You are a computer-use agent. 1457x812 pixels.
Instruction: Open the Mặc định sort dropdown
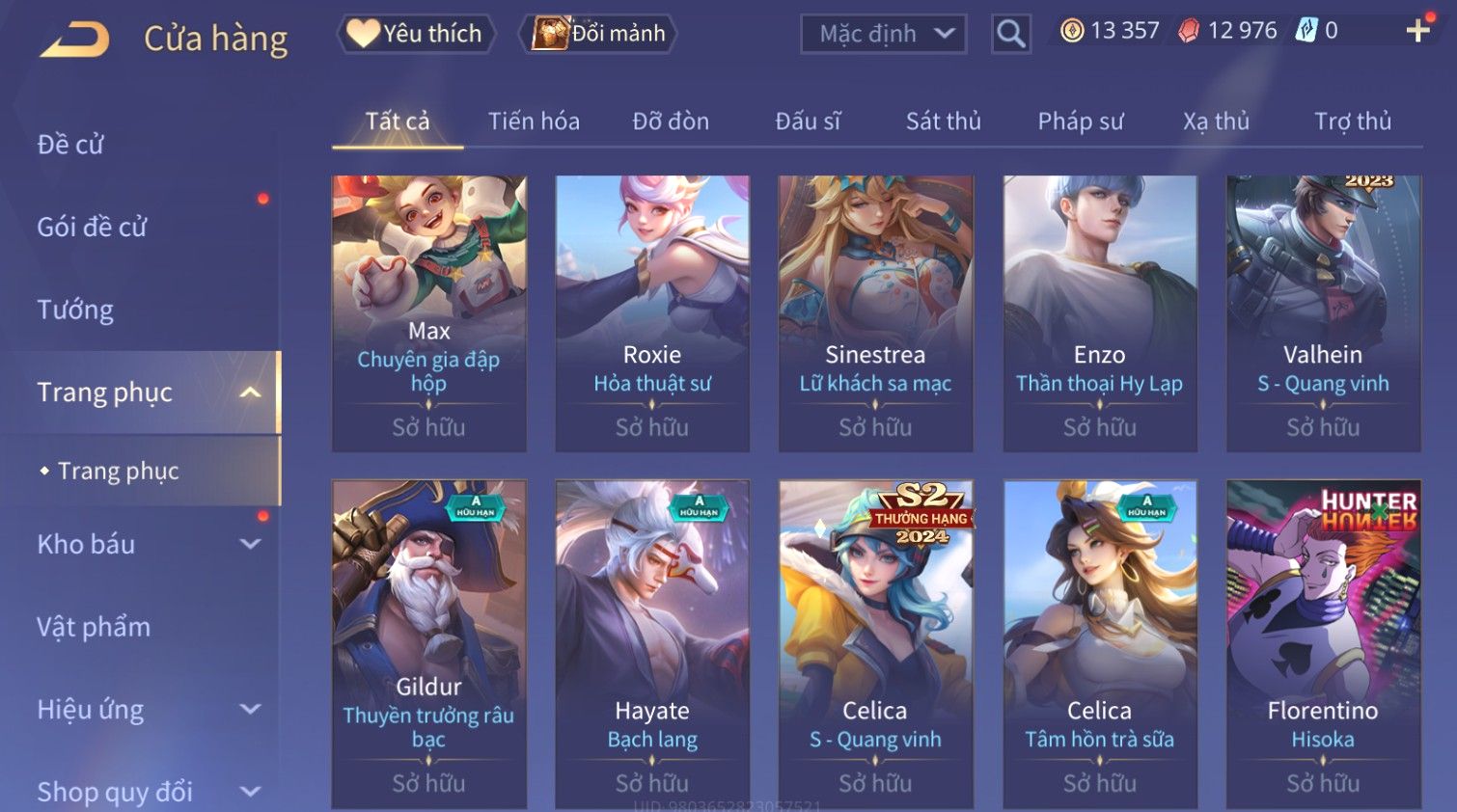884,34
